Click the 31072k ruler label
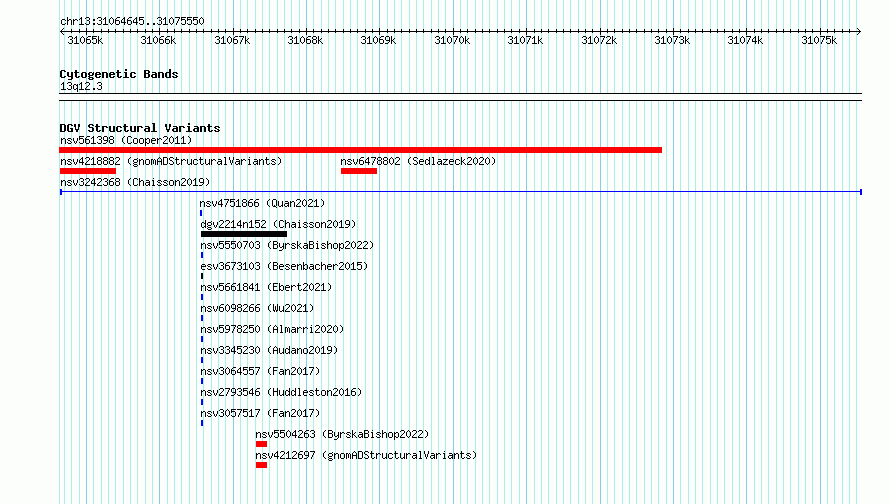Image resolution: width=890 pixels, height=504 pixels. 599,40
